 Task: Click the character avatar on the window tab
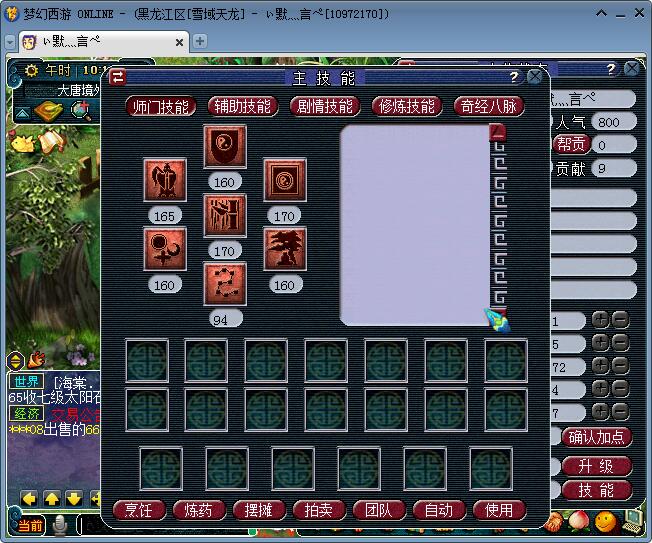[x=29, y=42]
